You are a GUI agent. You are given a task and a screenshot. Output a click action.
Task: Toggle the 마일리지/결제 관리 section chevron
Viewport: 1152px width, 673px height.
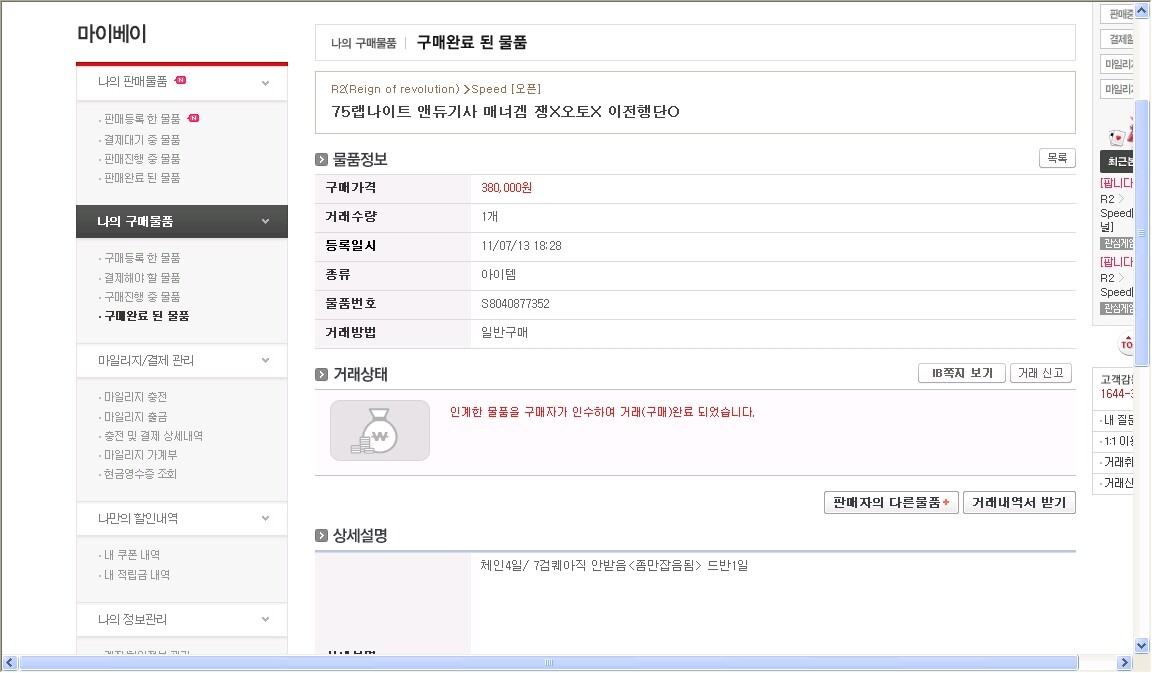click(x=266, y=360)
